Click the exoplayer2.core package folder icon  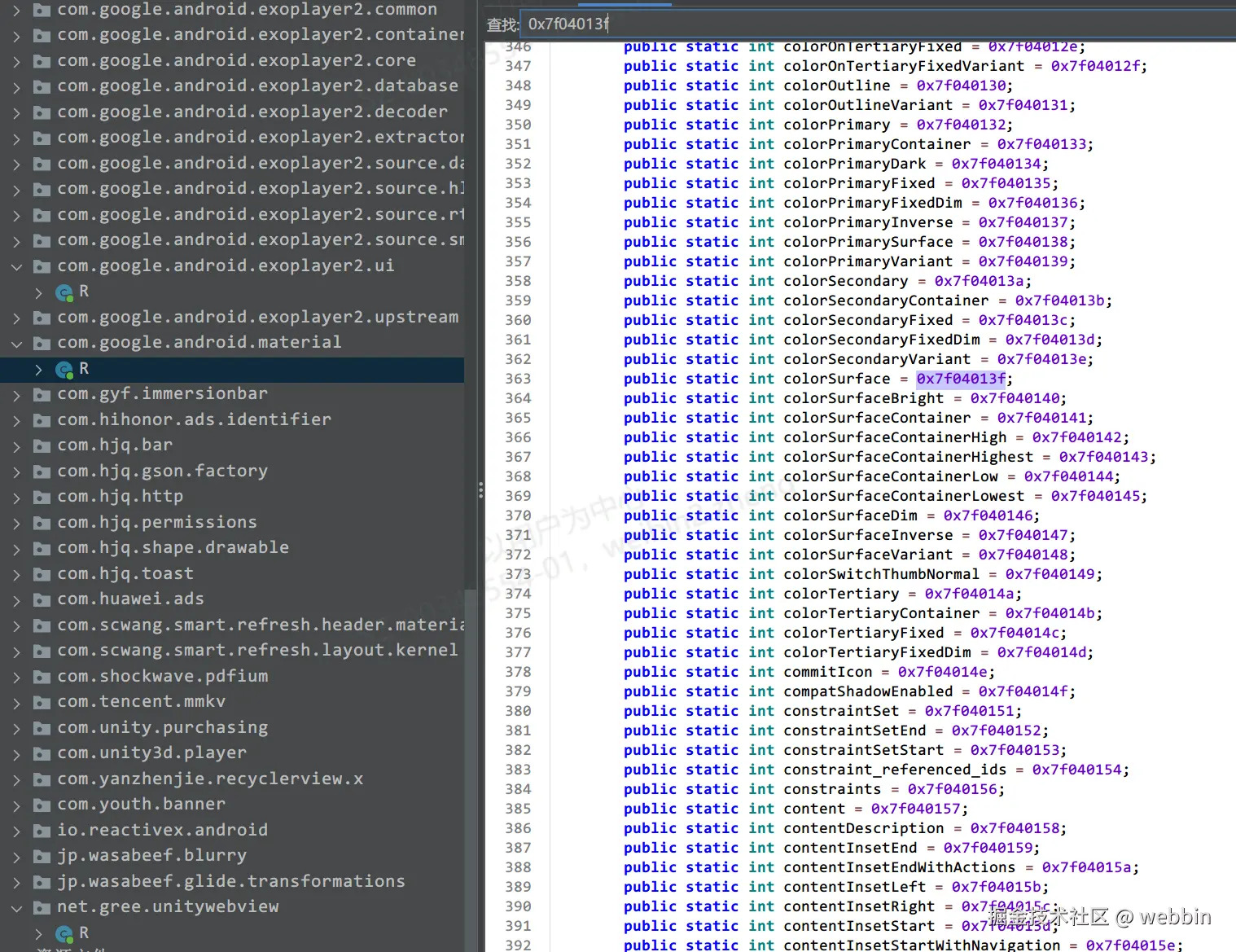tap(42, 61)
